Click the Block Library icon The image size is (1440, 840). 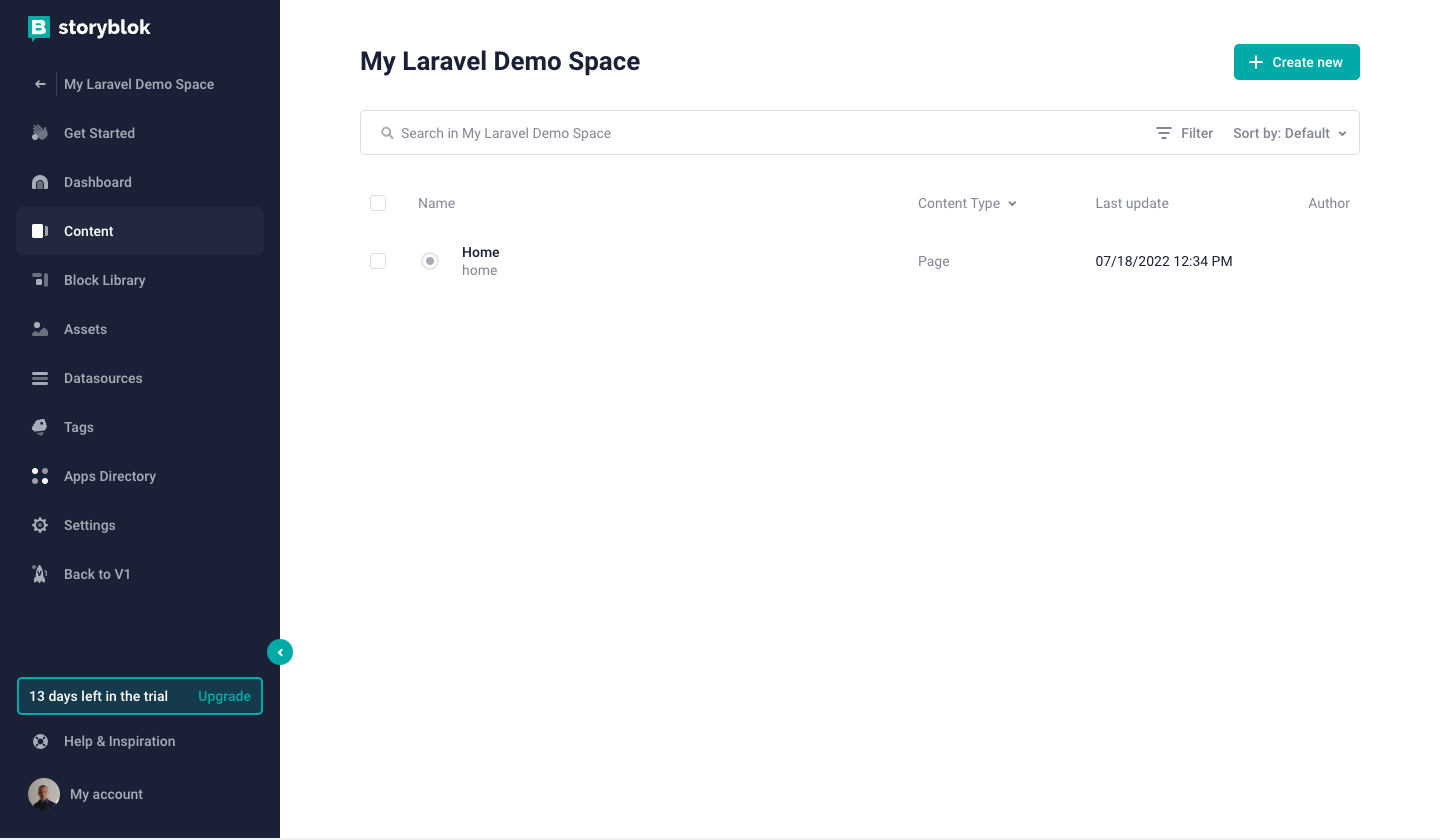[x=40, y=280]
